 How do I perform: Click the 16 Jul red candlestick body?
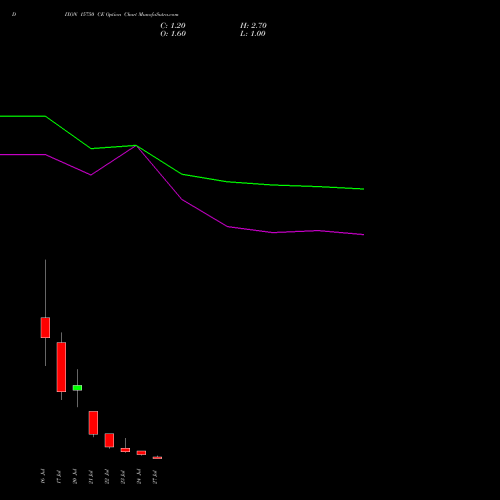(x=45, y=327)
